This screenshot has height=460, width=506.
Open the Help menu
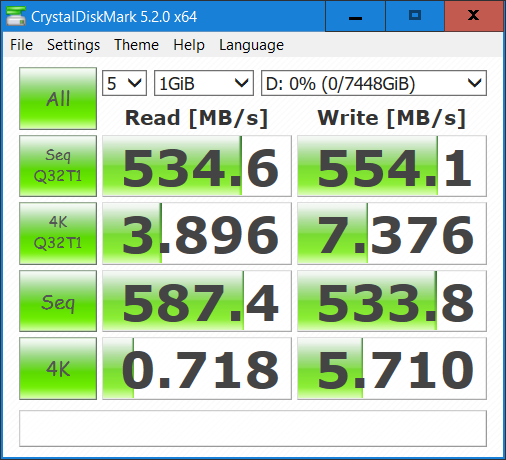click(x=189, y=45)
